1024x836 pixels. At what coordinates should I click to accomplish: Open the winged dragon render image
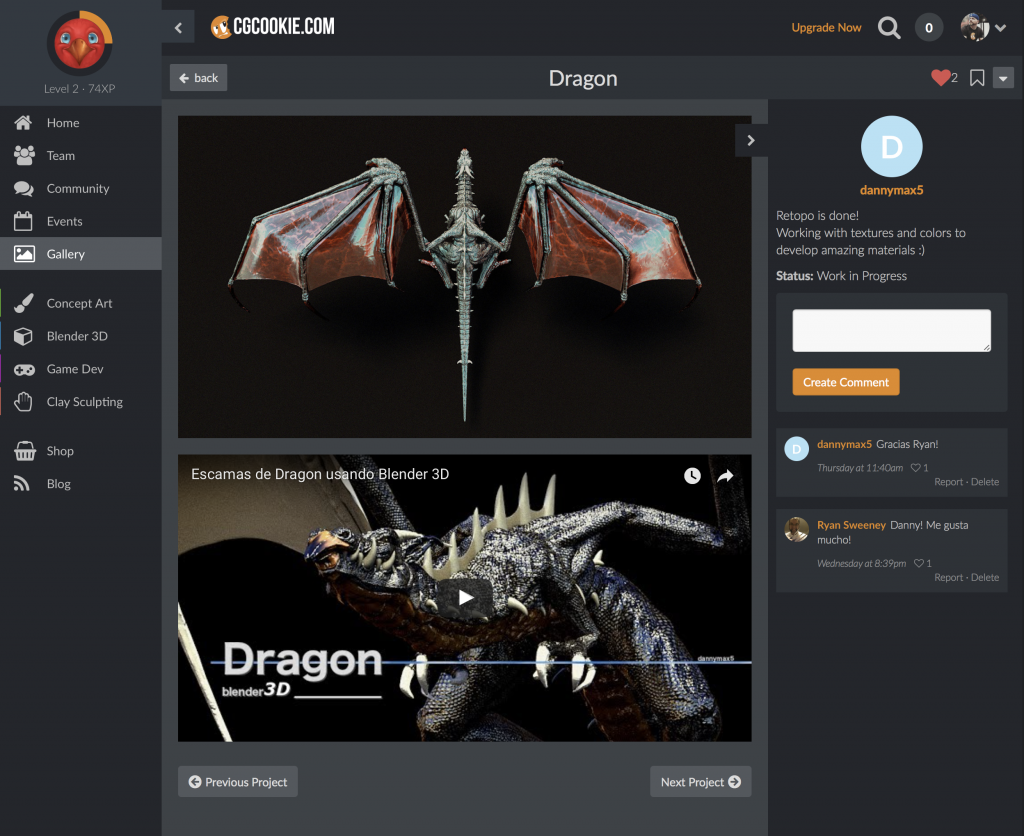pyautogui.click(x=464, y=277)
